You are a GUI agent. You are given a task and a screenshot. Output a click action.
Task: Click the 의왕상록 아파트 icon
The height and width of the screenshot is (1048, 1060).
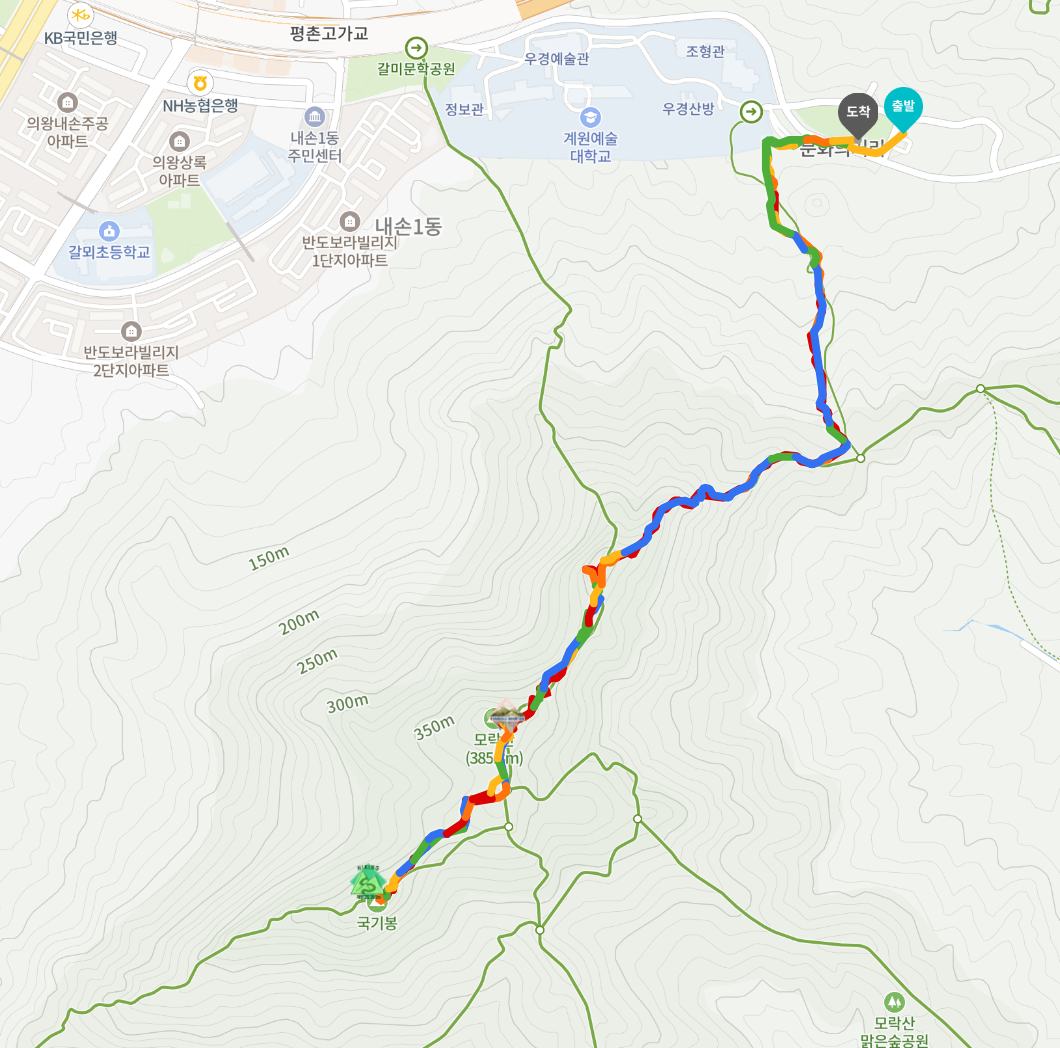179,141
